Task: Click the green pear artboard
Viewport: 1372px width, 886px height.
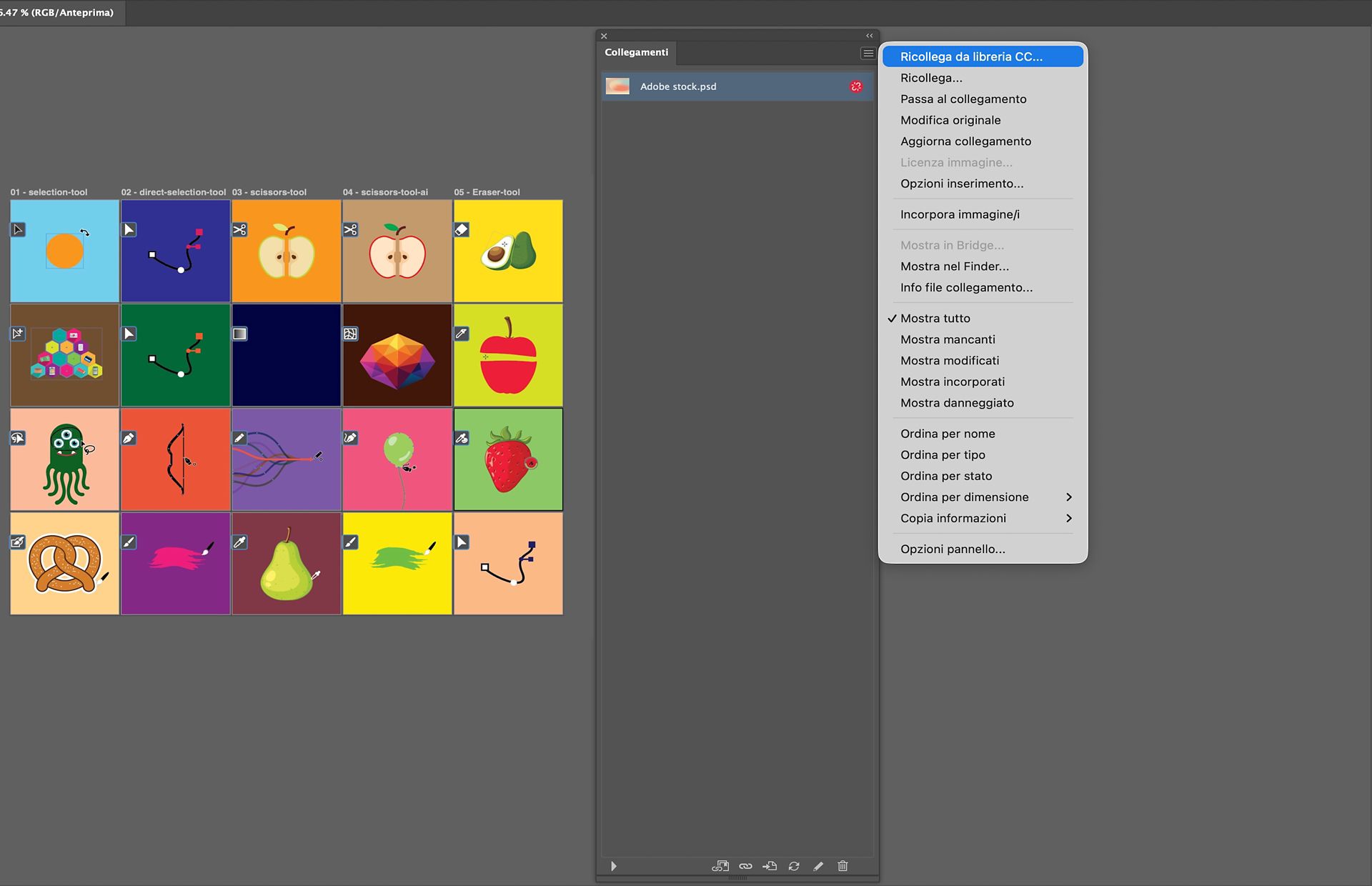Action: click(287, 564)
